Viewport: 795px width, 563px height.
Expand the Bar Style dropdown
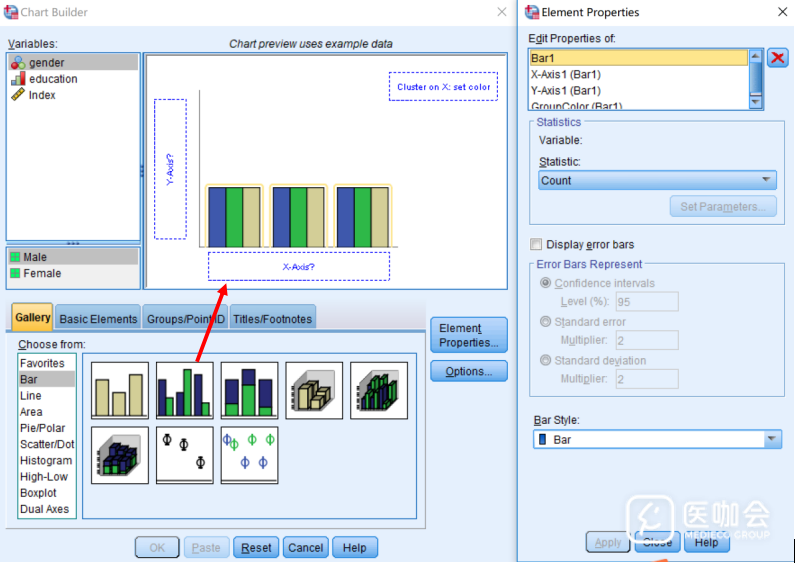pyautogui.click(x=657, y=439)
